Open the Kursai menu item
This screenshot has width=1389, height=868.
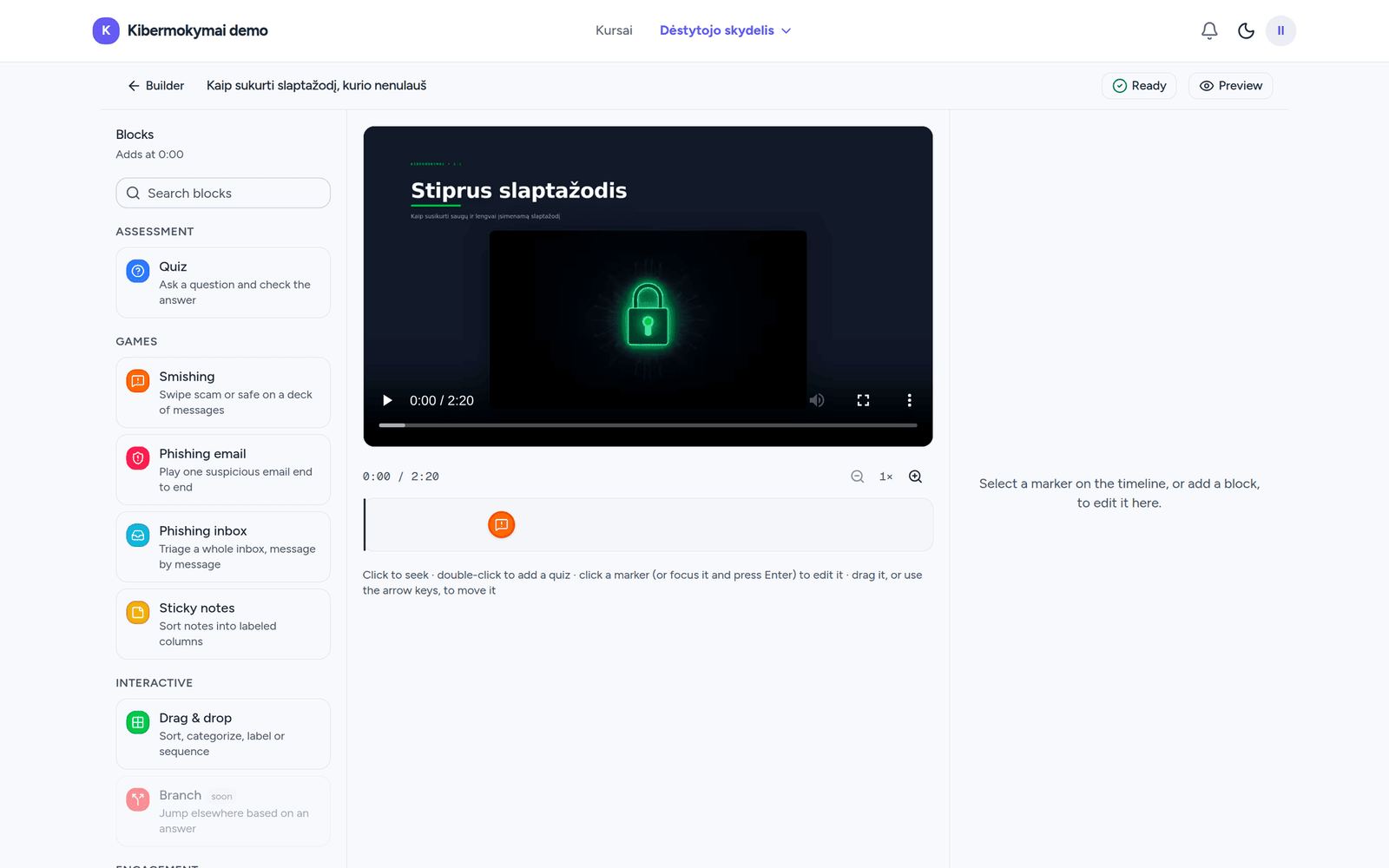[x=614, y=30]
